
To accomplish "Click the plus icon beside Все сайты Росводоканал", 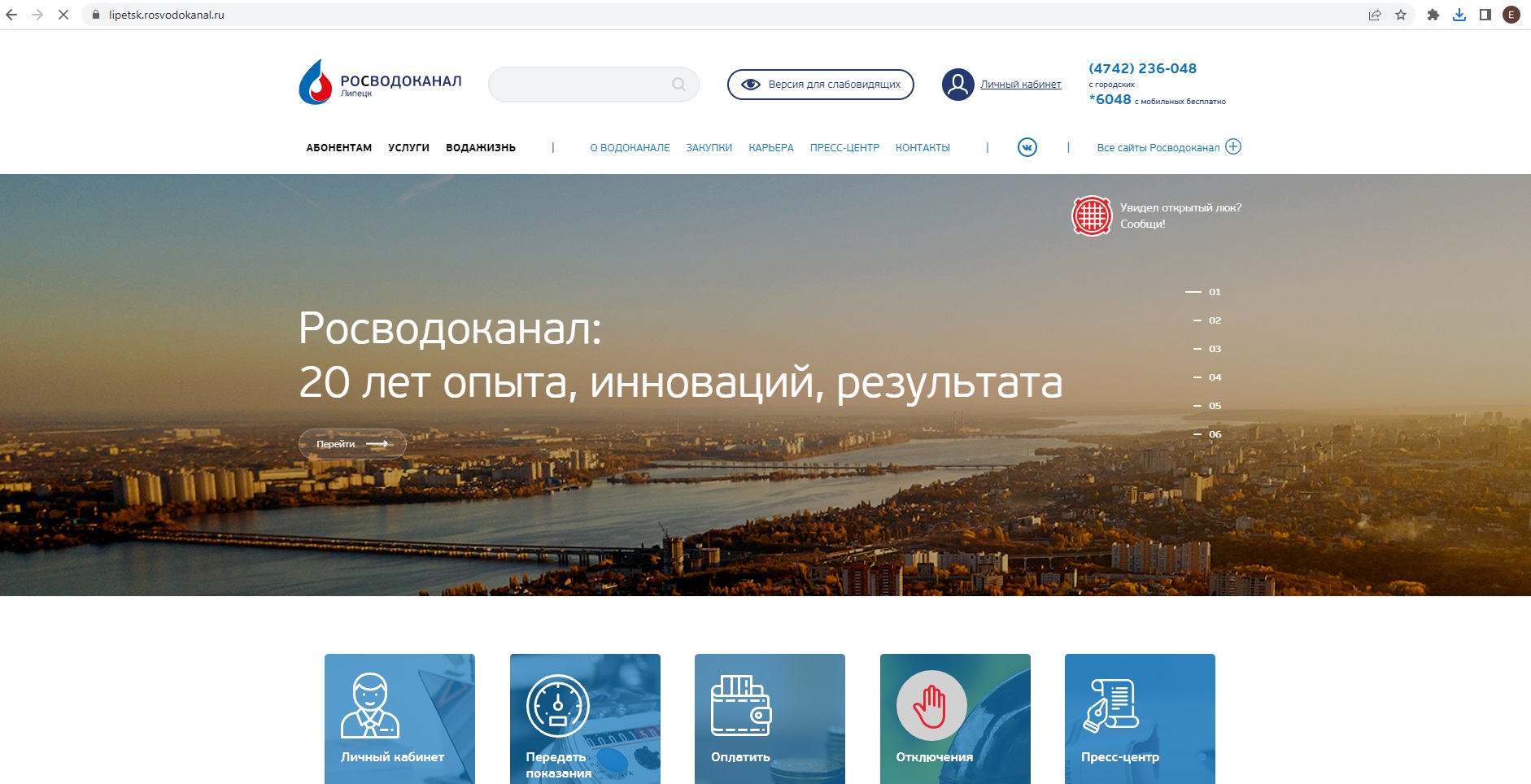I will [x=1233, y=146].
